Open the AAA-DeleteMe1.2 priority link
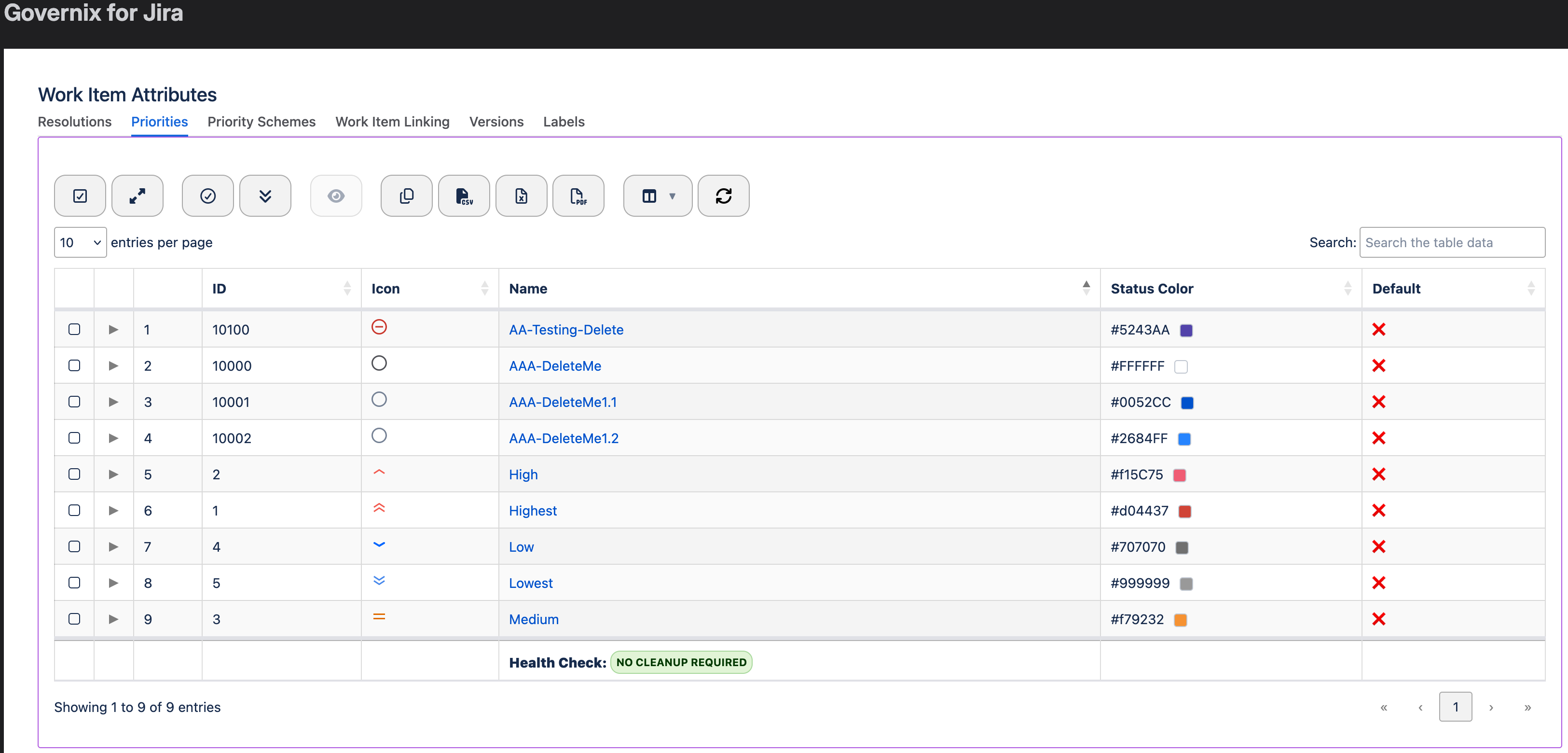1568x753 pixels. click(x=564, y=438)
